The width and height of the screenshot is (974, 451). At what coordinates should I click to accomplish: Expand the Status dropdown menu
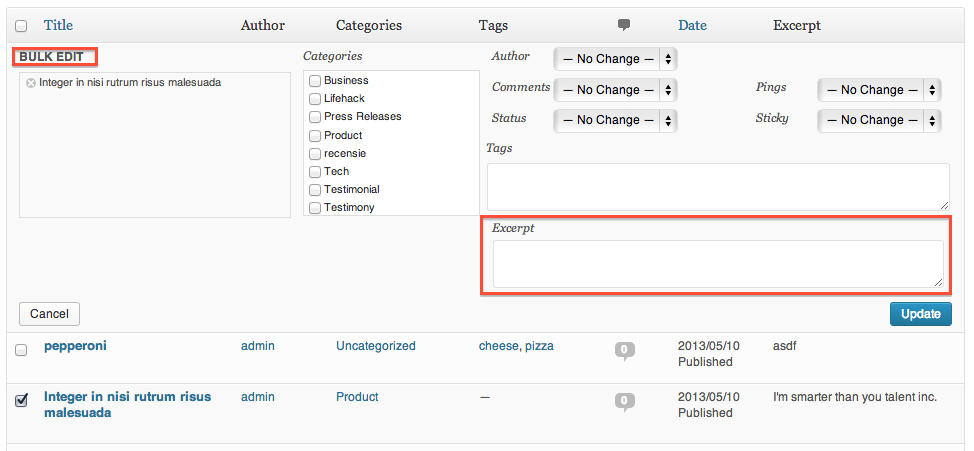coord(615,120)
